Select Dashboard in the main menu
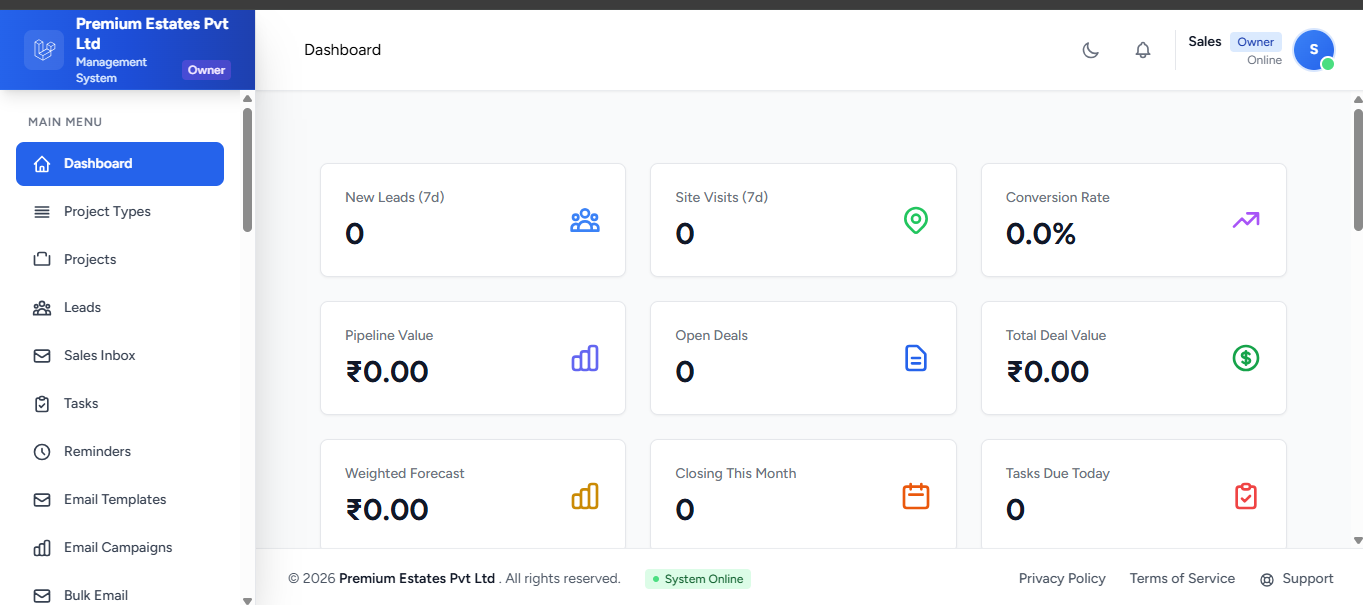 tap(97, 163)
